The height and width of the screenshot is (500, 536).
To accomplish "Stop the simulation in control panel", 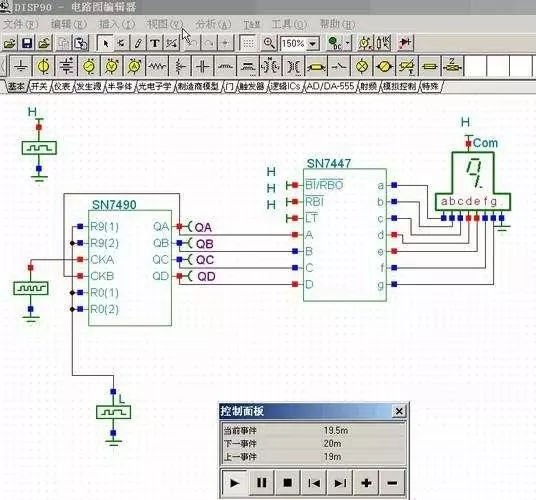I will pyautogui.click(x=288, y=483).
